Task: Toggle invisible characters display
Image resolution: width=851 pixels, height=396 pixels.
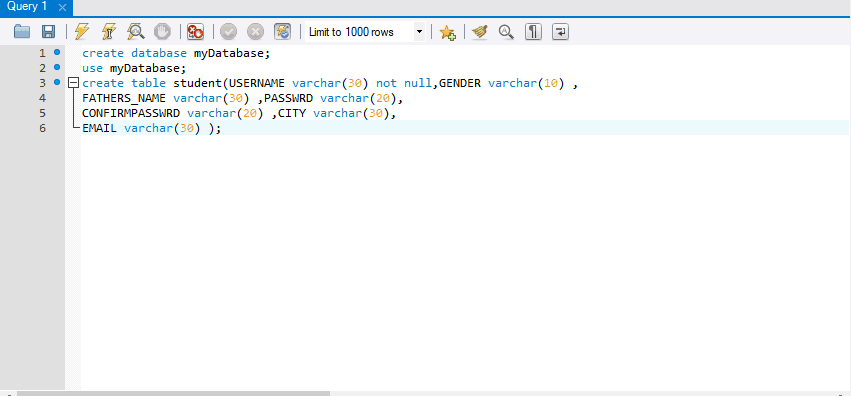Action: coord(534,31)
